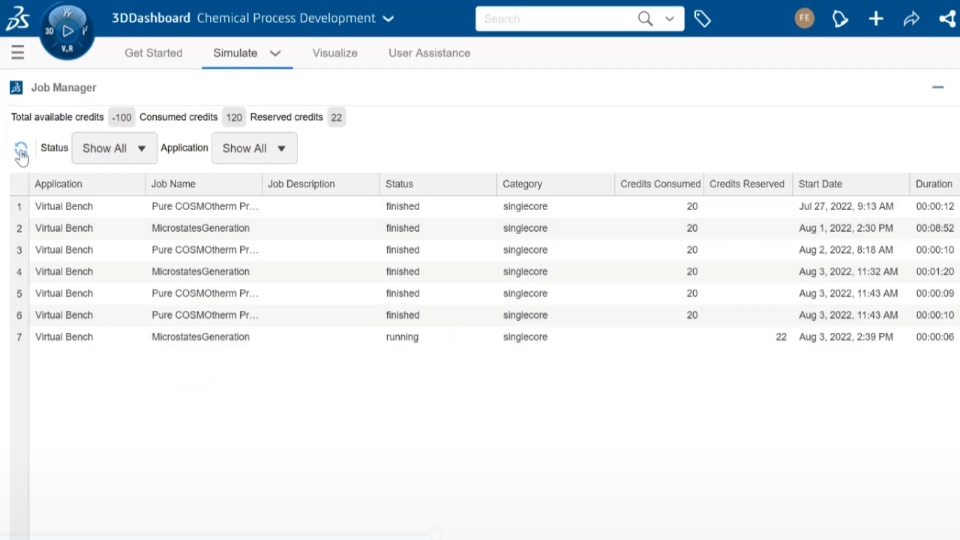This screenshot has width=960, height=540.
Task: Open the user profile avatar
Action: [804, 18]
